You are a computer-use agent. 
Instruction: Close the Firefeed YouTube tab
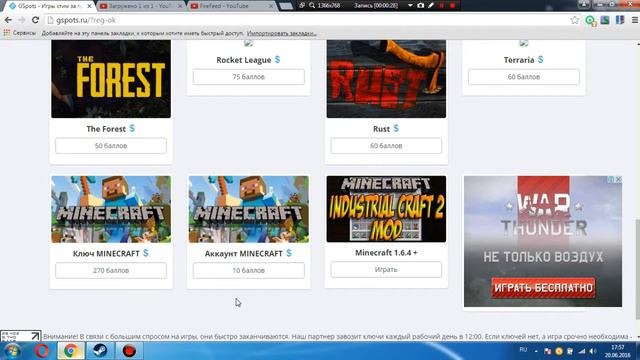271,6
